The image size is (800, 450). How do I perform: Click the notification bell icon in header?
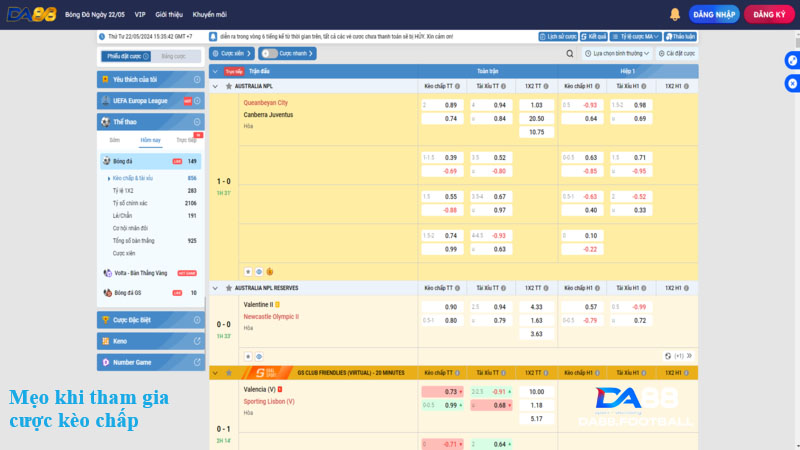pos(703,14)
